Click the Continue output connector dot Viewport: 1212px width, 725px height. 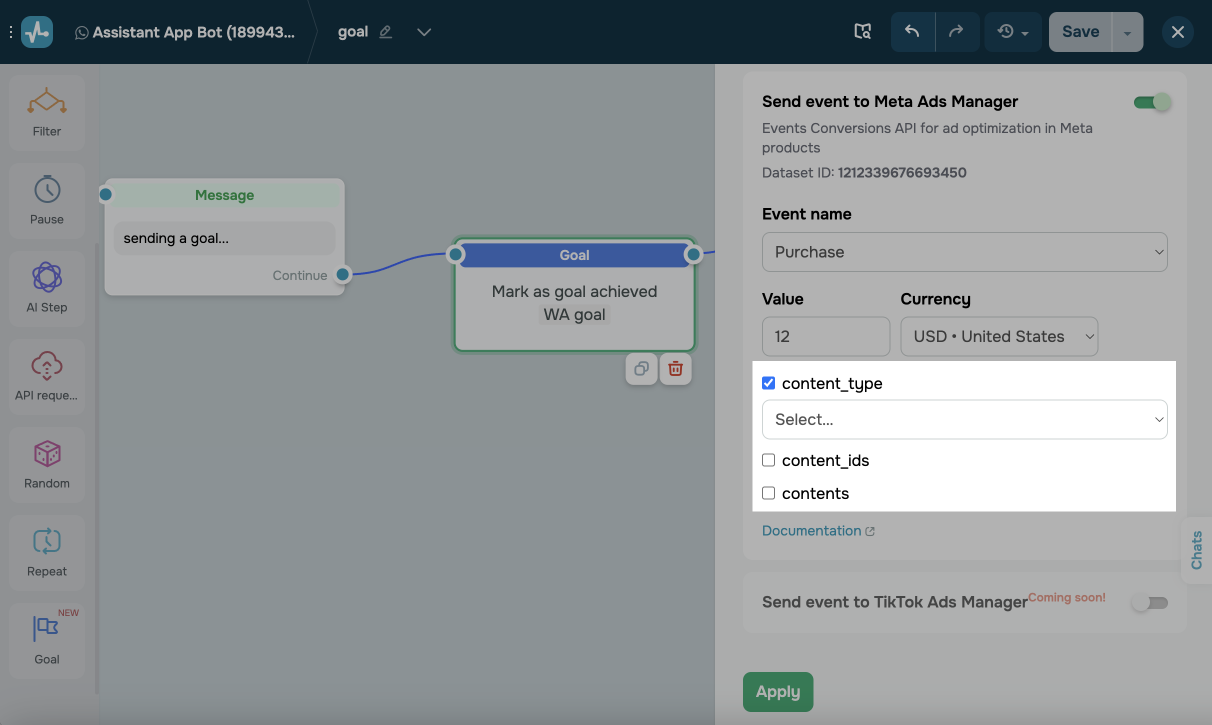click(x=343, y=275)
